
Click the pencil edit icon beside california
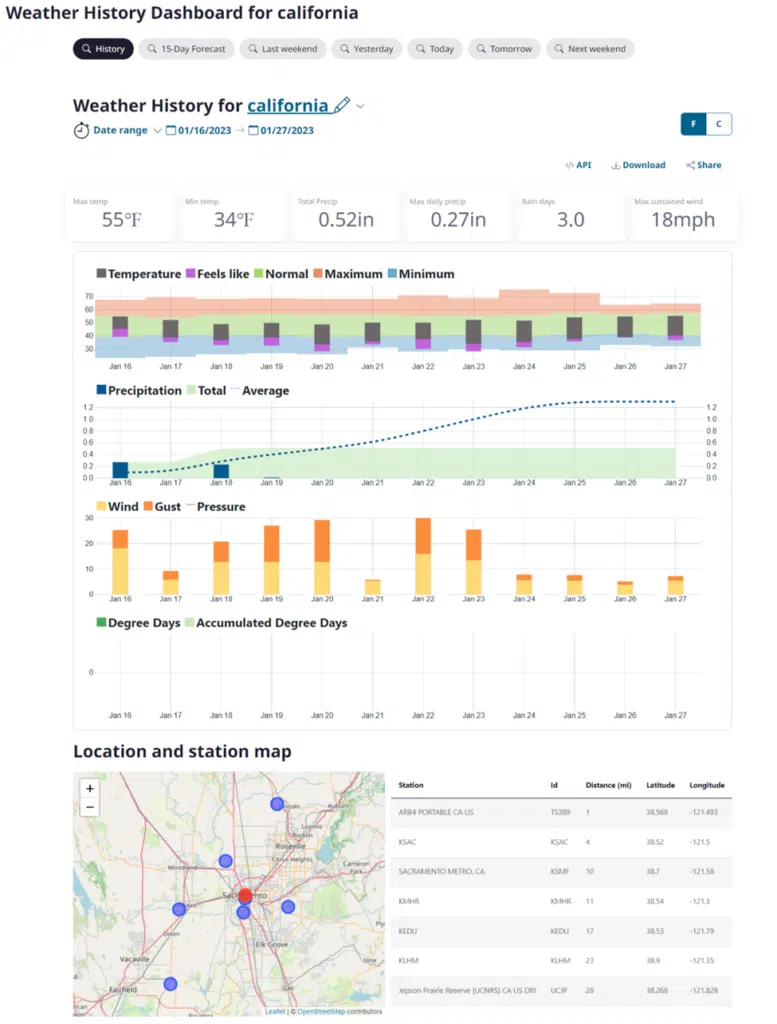[x=342, y=105]
